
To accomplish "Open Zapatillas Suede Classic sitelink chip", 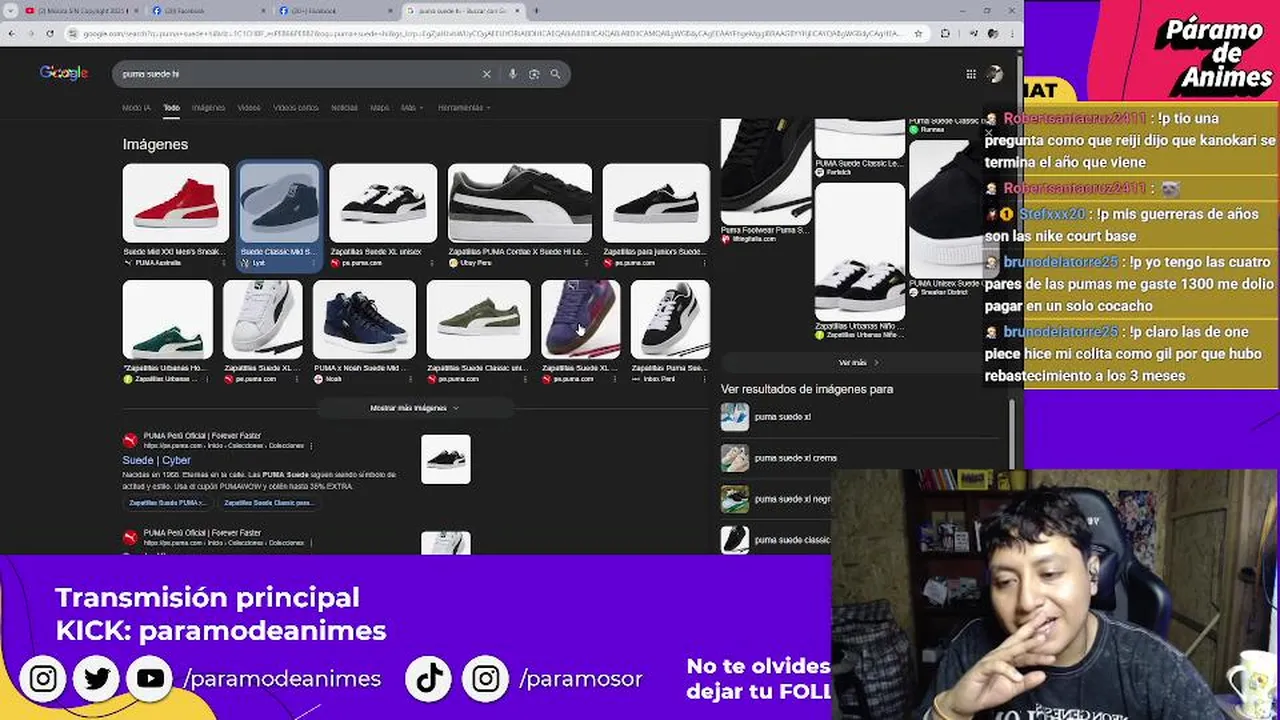I will (268, 503).
